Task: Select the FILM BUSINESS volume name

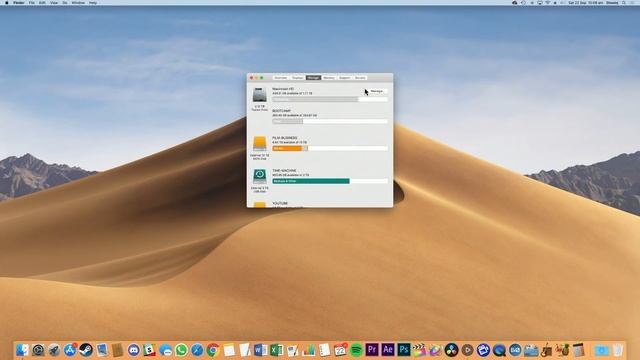Action: tap(284, 138)
